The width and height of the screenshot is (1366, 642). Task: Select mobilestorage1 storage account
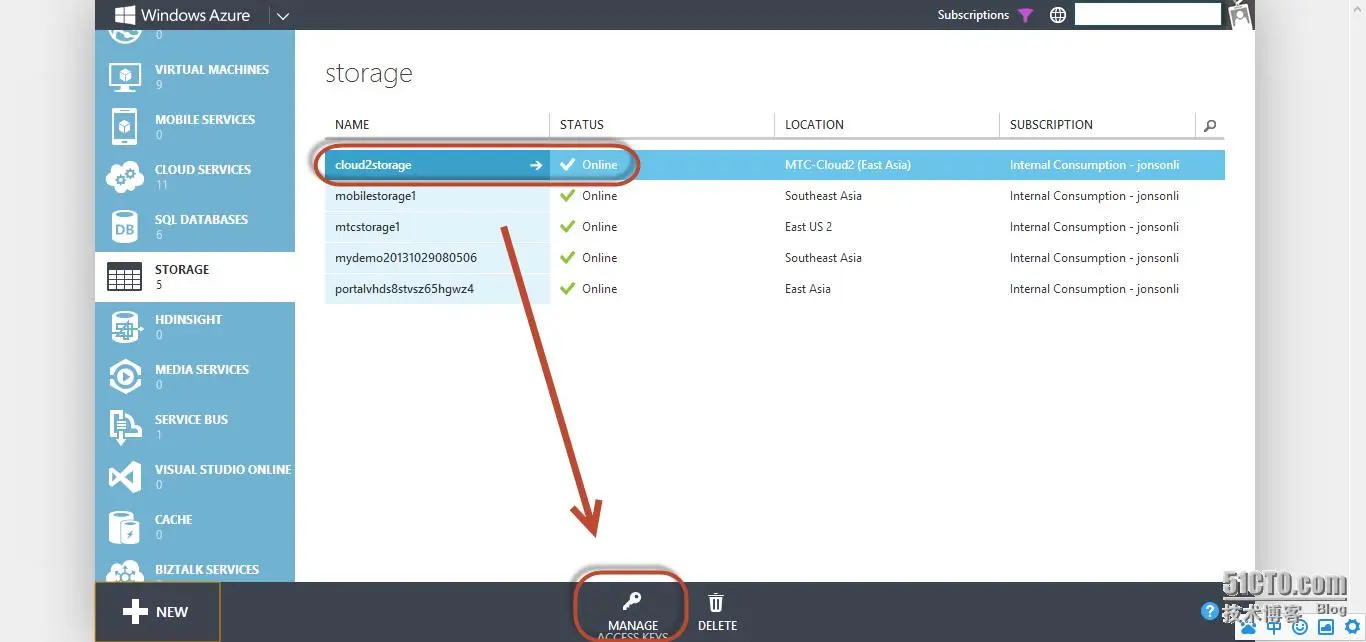coord(375,196)
